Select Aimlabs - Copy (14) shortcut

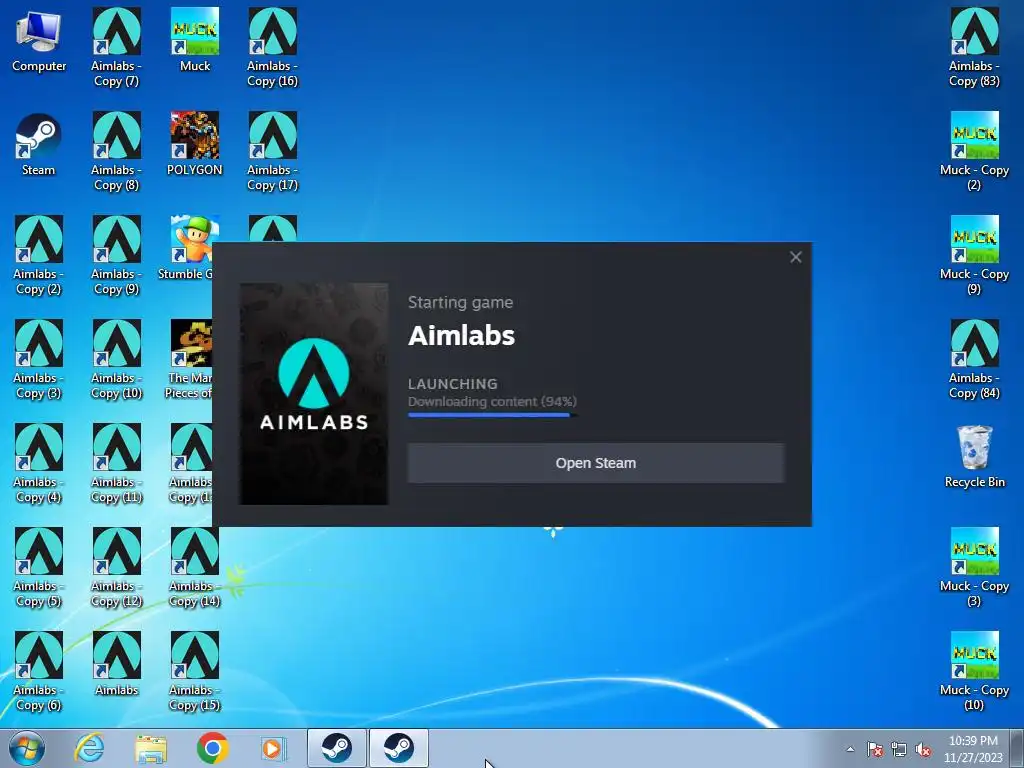(x=195, y=568)
